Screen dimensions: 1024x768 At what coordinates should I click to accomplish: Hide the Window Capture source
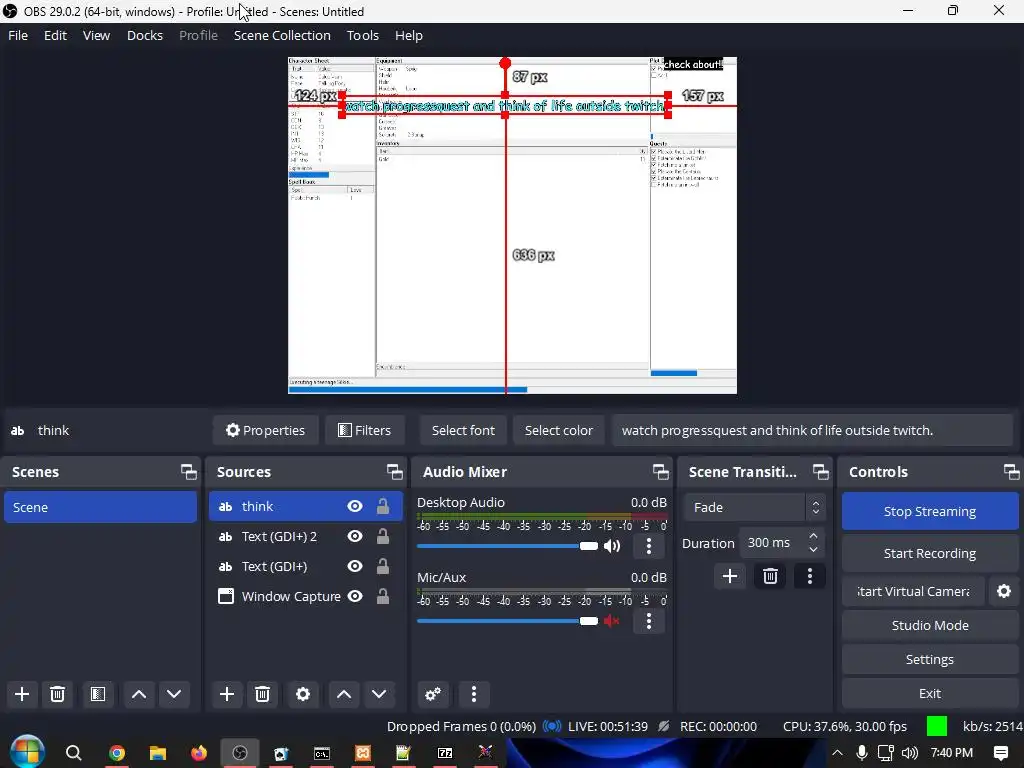[355, 596]
